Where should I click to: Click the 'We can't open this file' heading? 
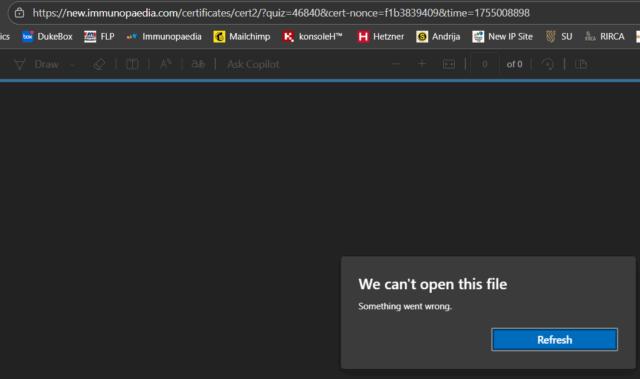tap(433, 284)
